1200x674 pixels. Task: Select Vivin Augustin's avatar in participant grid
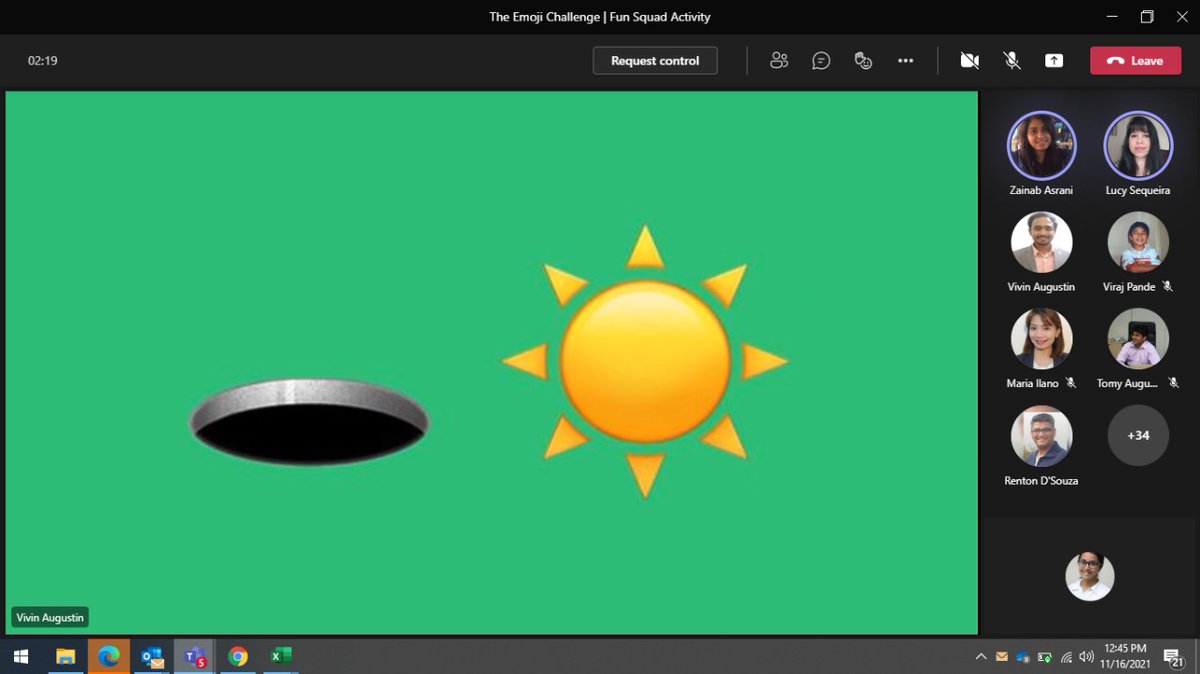[x=1041, y=242]
